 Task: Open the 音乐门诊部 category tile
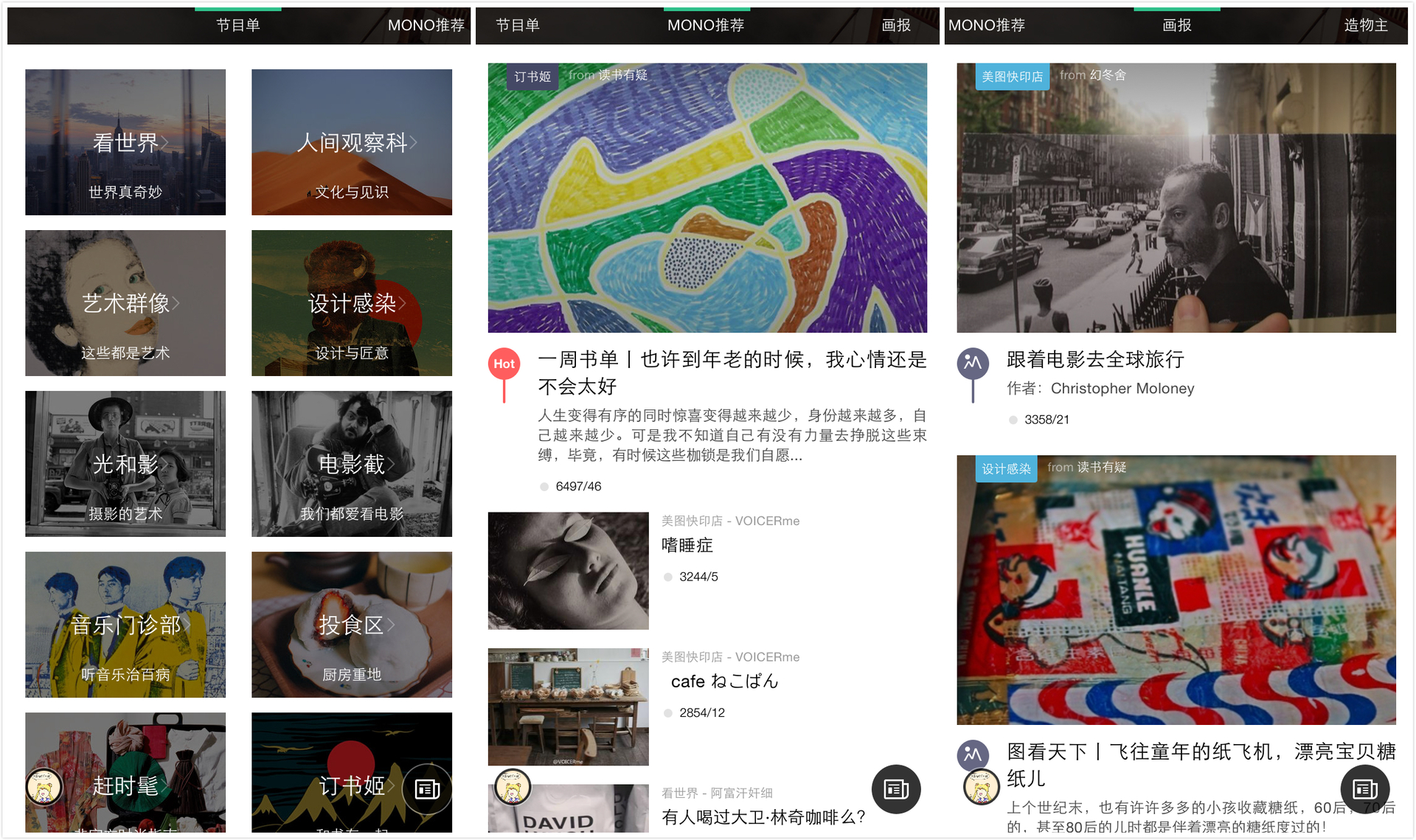pyautogui.click(x=125, y=625)
